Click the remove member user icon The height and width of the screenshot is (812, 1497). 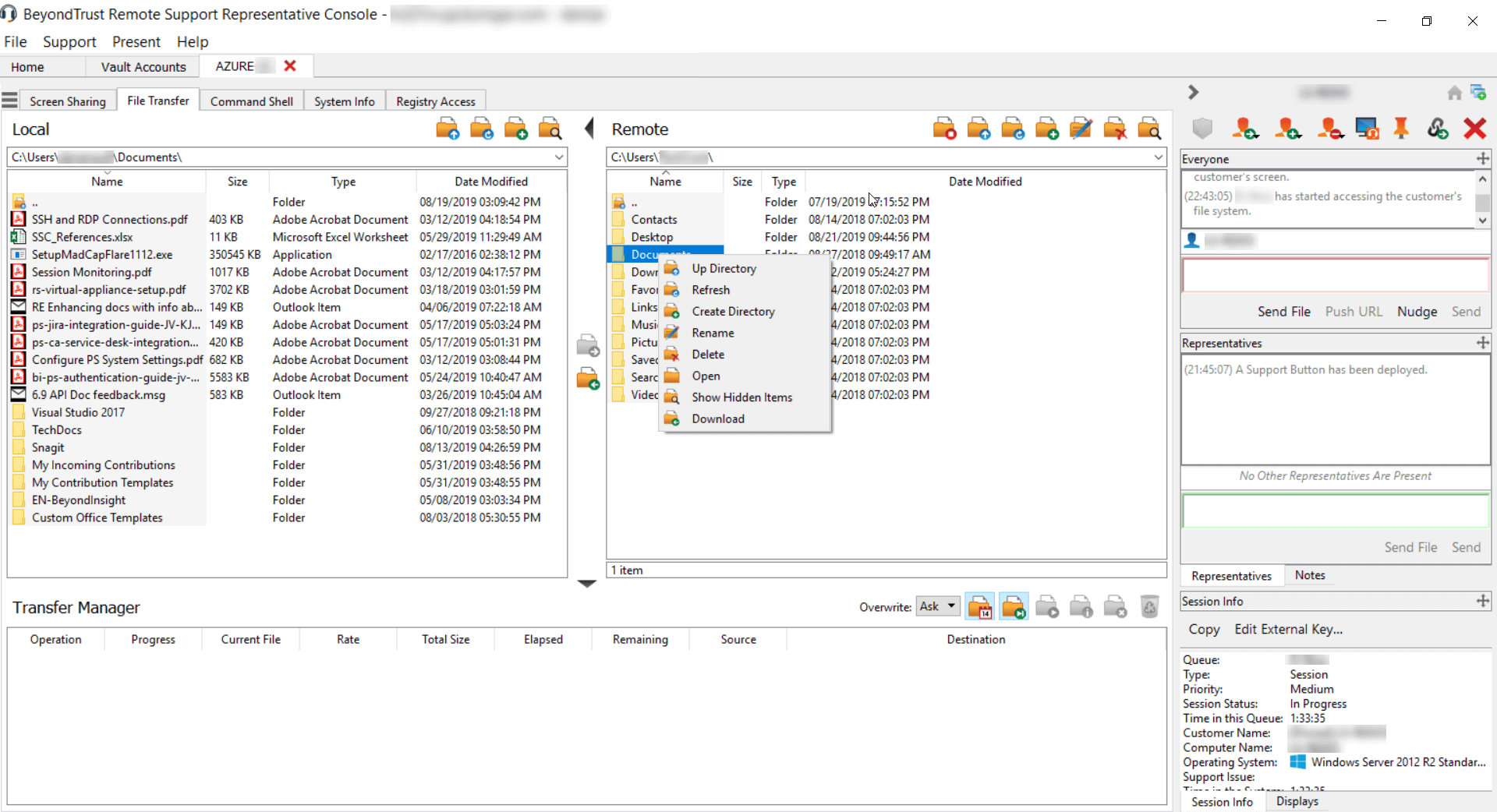(1330, 129)
